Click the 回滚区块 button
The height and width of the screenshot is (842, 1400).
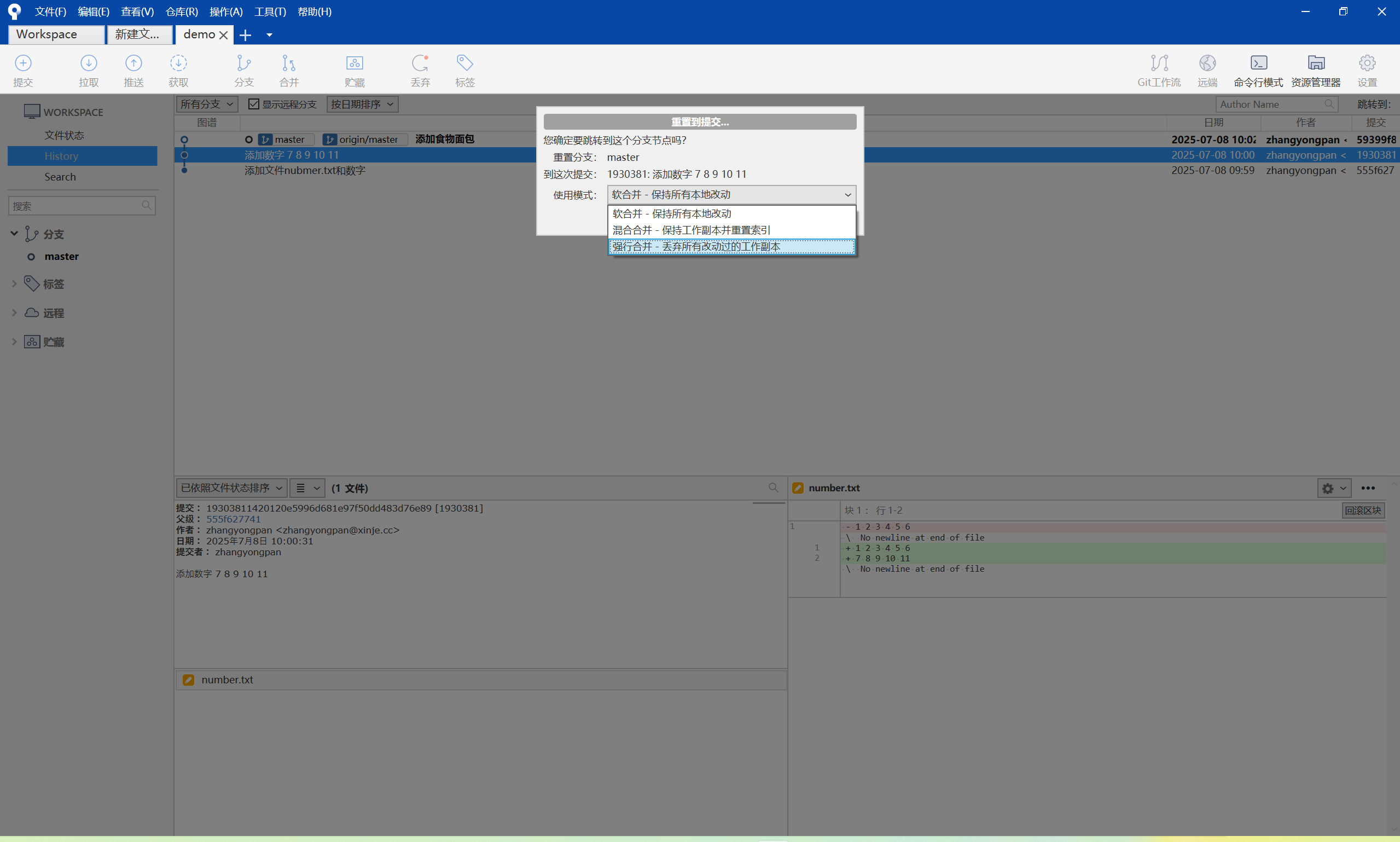(x=1363, y=510)
